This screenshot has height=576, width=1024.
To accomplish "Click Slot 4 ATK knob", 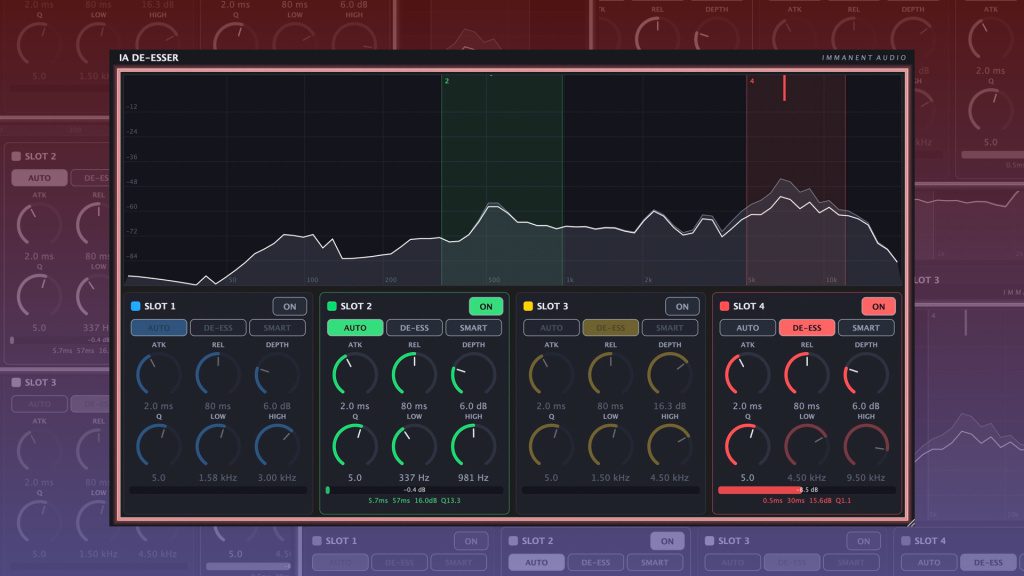I will click(x=748, y=374).
